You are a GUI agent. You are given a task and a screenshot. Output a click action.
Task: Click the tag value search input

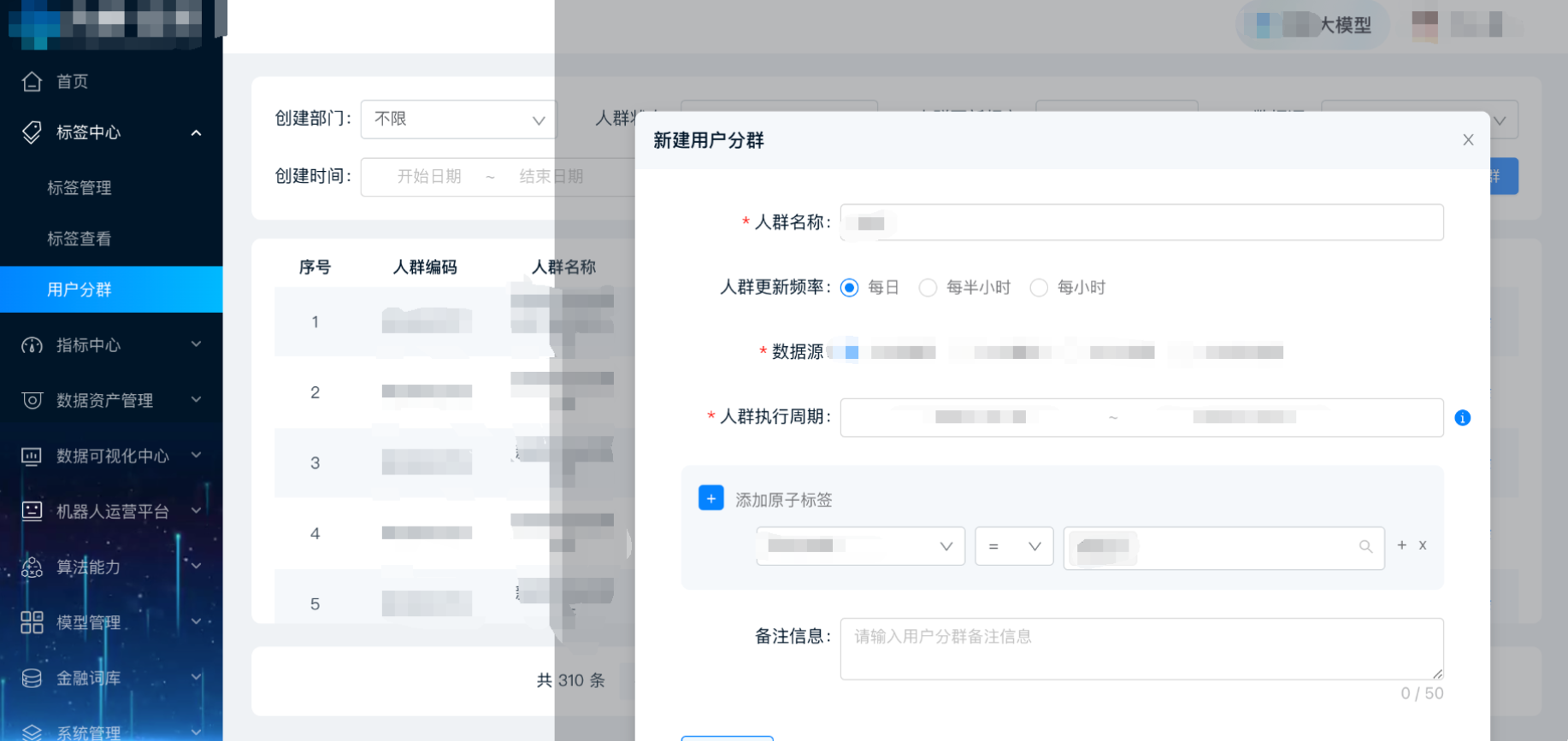click(x=1223, y=547)
